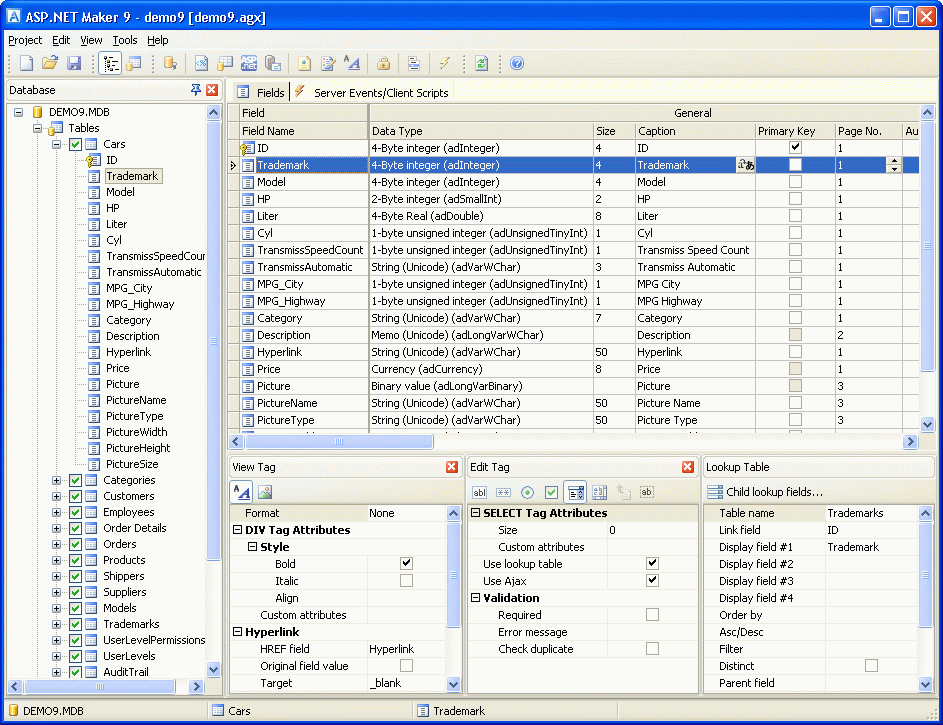
Task: Click the green refresh toolbar icon
Action: click(x=481, y=63)
